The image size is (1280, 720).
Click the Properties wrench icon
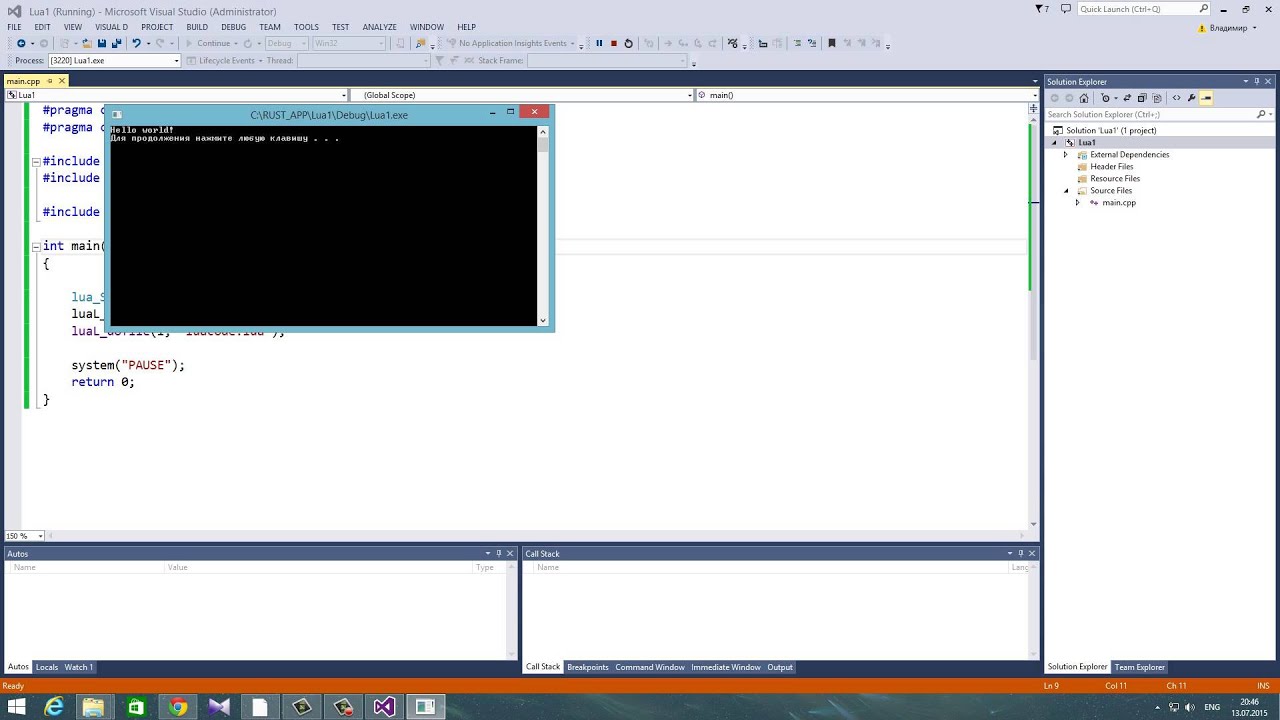point(1191,98)
